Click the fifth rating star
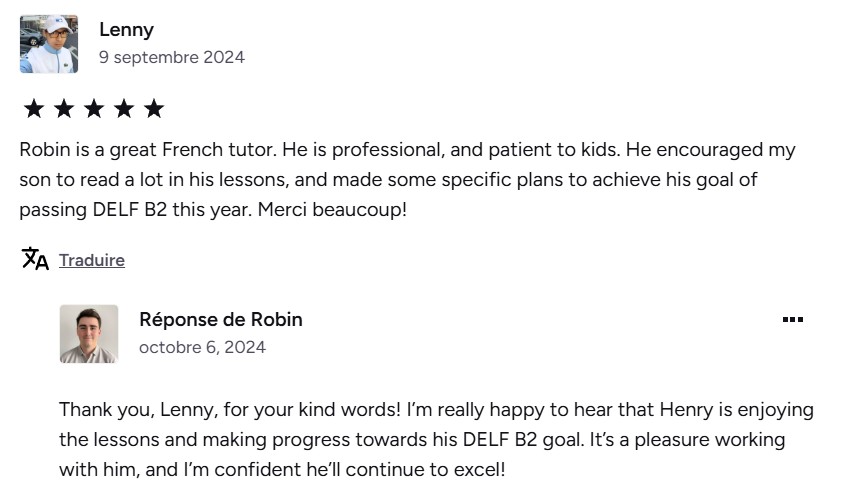This screenshot has width=841, height=502. click(x=154, y=108)
